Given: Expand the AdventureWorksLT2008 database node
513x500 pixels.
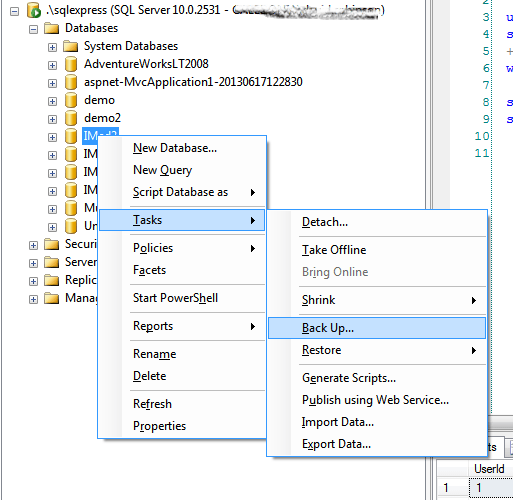Looking at the screenshot, I should [52, 65].
